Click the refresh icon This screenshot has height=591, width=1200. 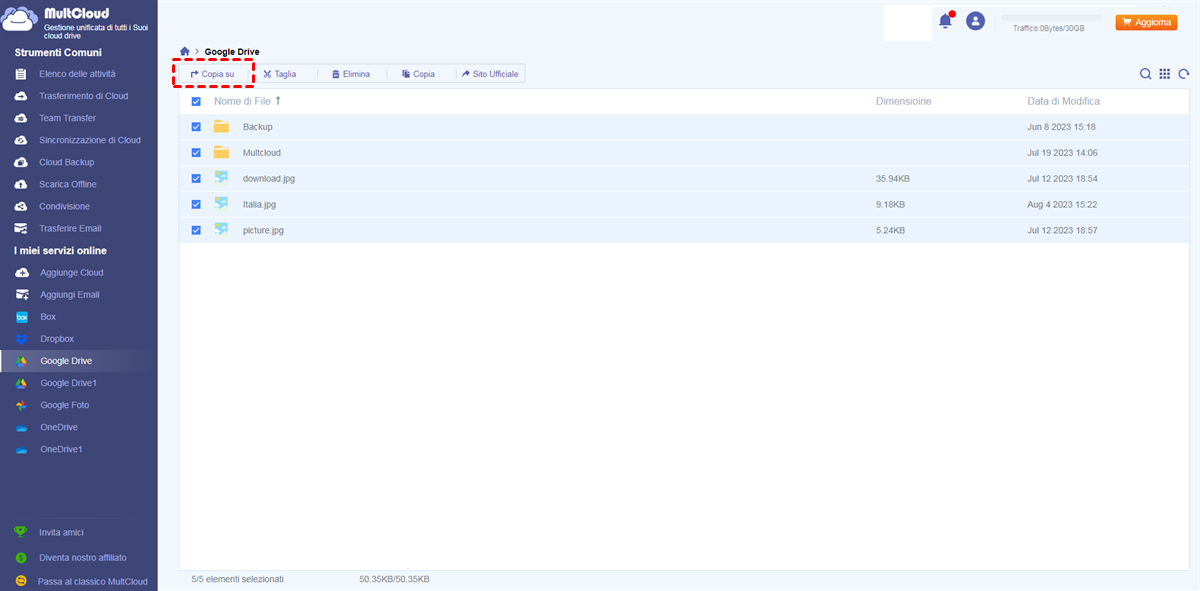[1184, 74]
